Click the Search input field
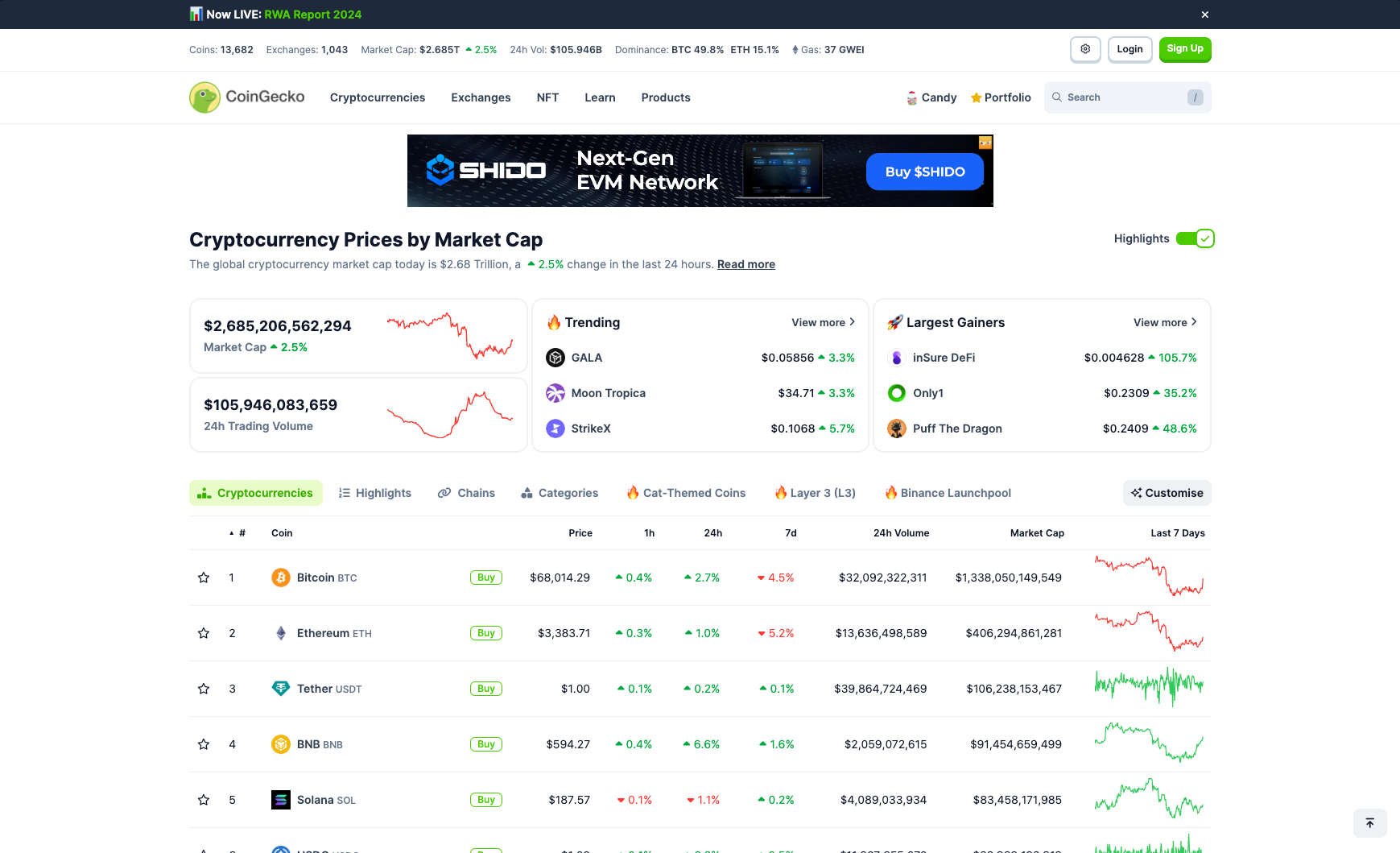The height and width of the screenshot is (853, 1400). pyautogui.click(x=1128, y=97)
